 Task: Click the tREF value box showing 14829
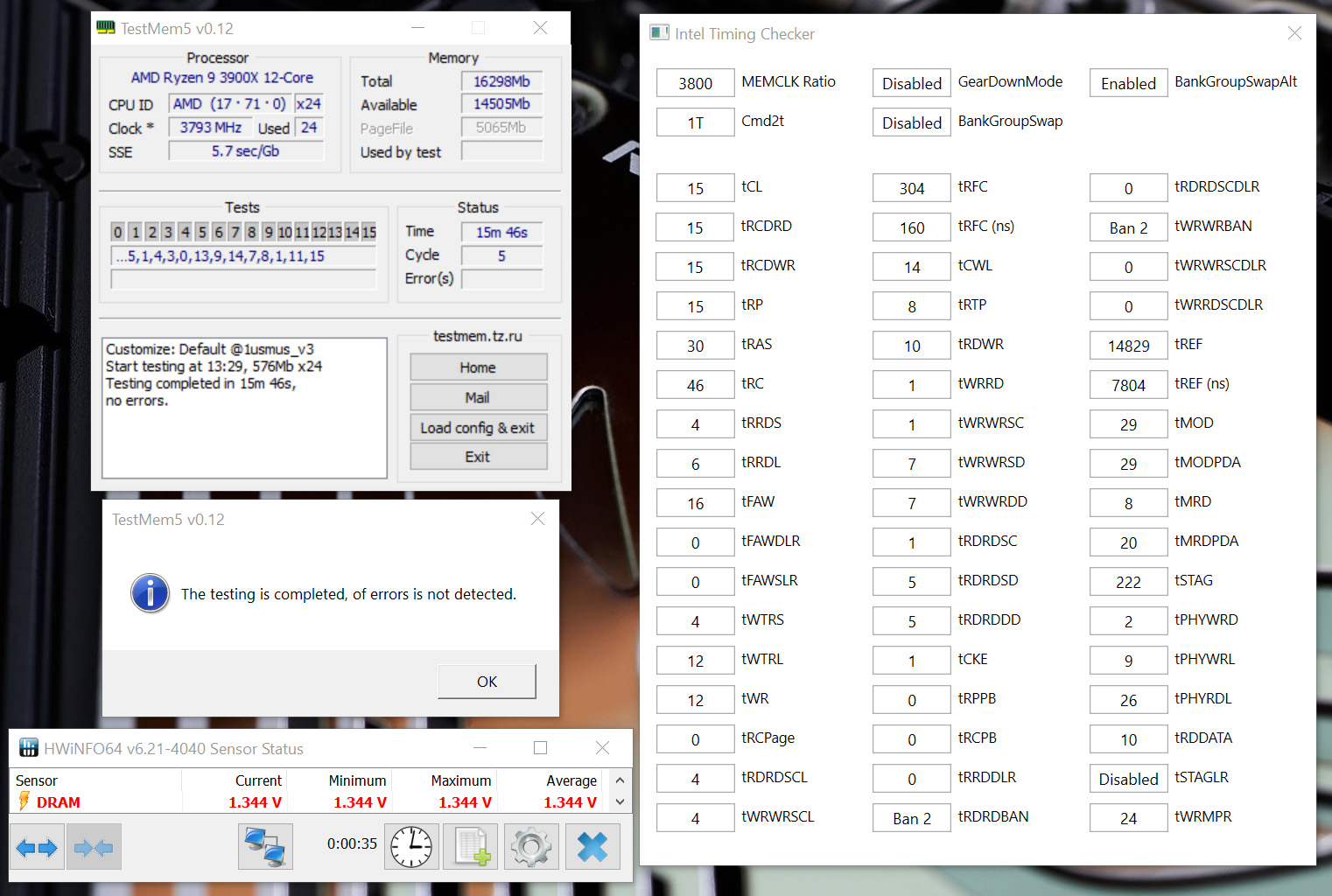(1128, 346)
